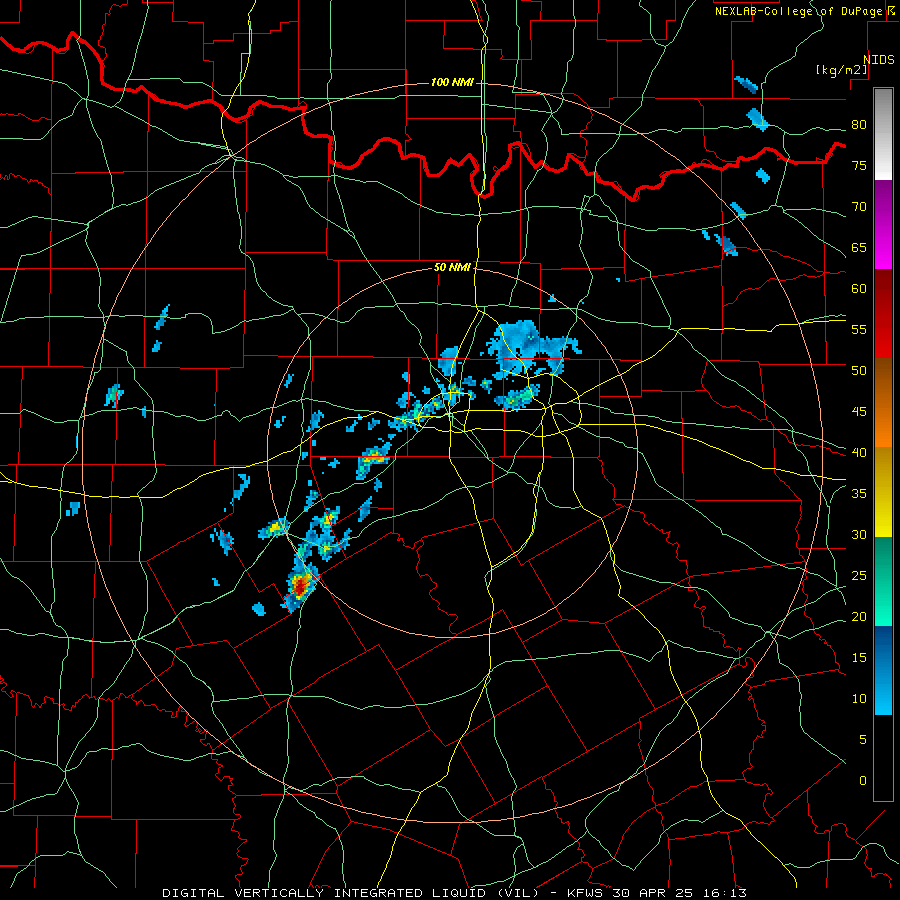Click the 100 NMI range ring label

(452, 82)
